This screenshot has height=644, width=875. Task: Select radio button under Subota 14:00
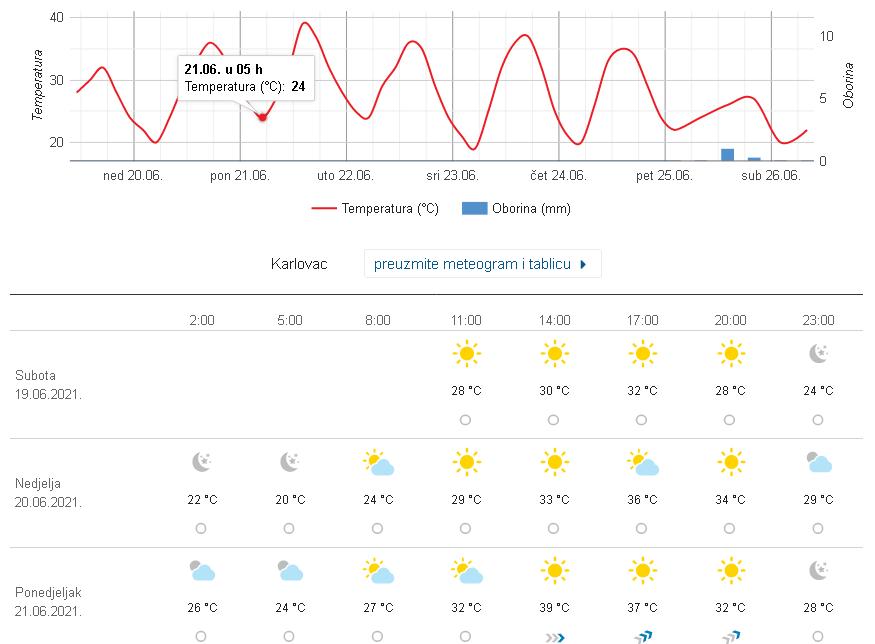tap(554, 420)
